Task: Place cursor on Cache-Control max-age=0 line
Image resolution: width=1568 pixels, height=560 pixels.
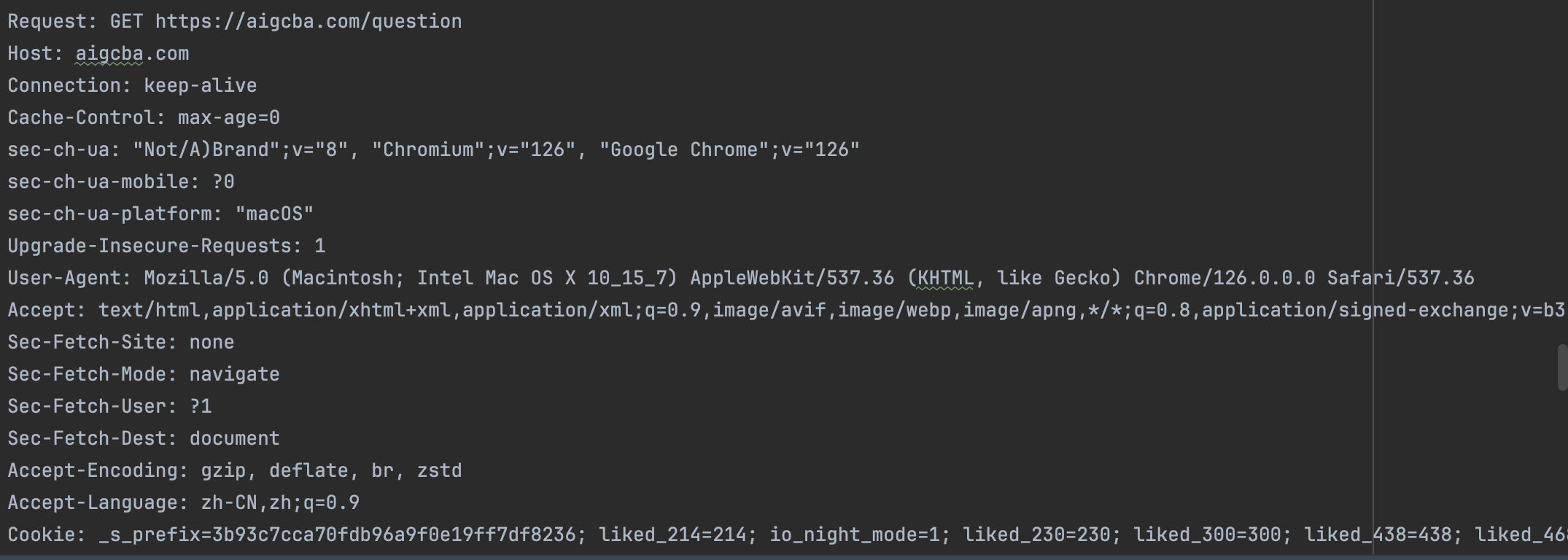Action: tap(144, 118)
